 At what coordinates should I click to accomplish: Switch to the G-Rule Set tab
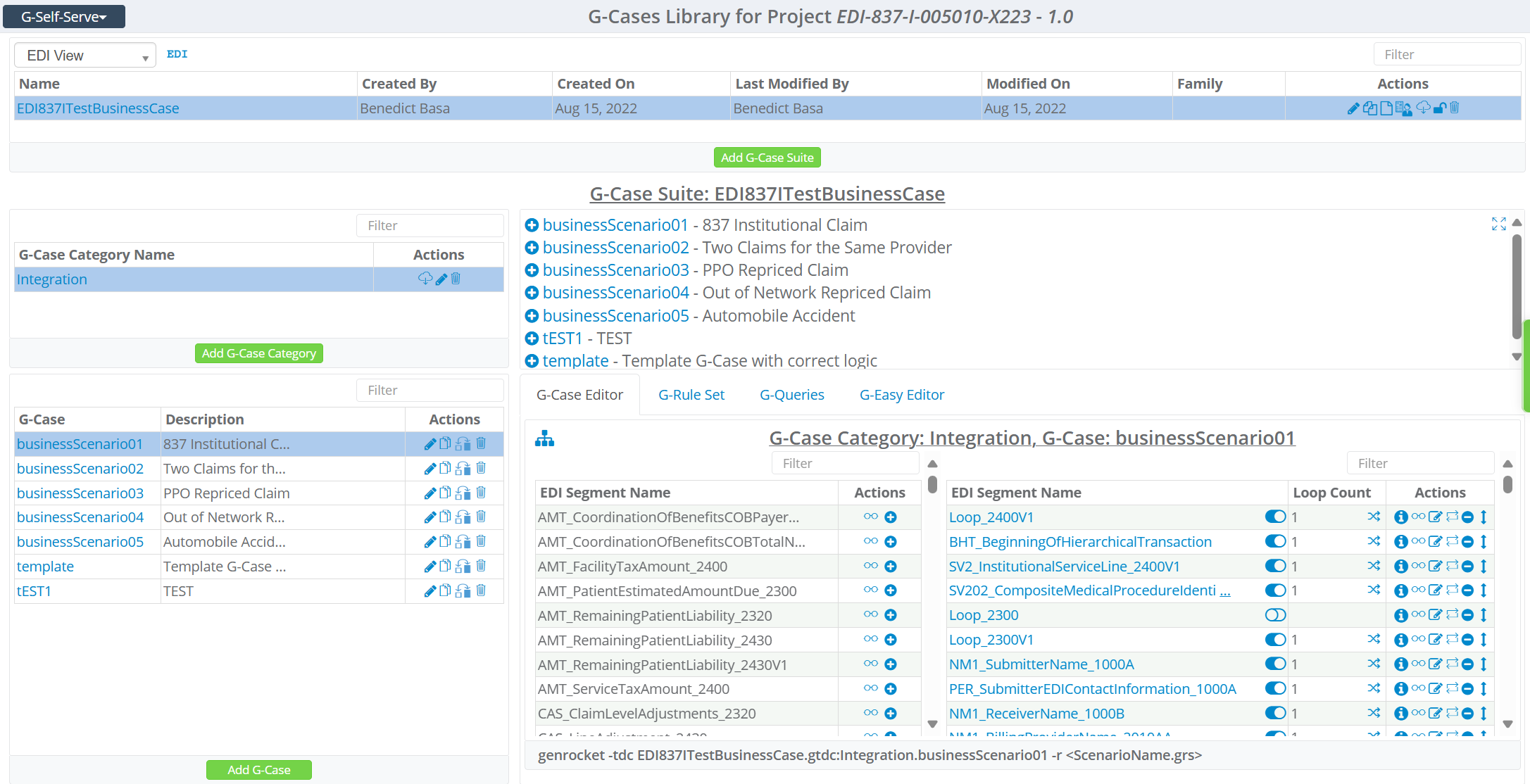691,395
